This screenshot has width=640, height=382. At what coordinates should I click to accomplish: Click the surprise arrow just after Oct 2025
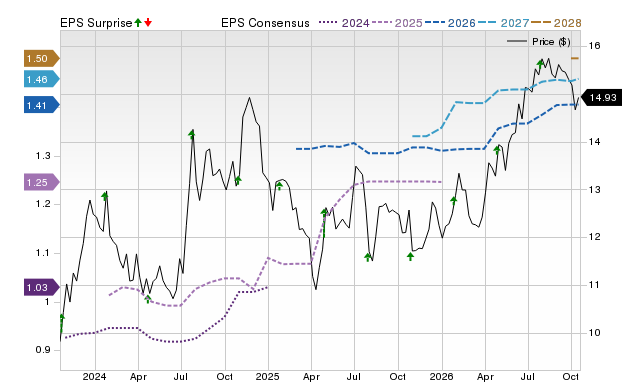pos(410,256)
